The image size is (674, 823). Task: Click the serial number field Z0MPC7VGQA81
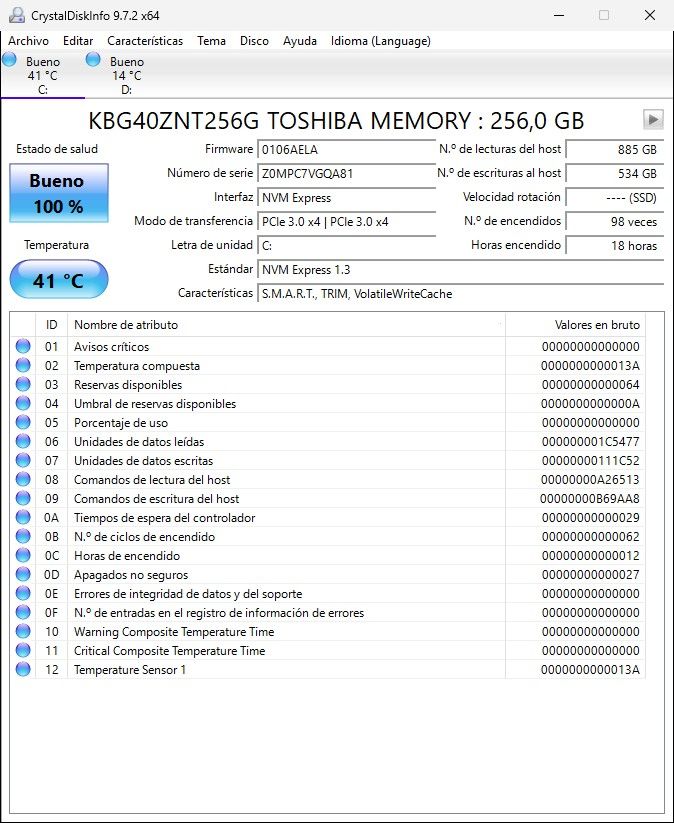pos(346,174)
